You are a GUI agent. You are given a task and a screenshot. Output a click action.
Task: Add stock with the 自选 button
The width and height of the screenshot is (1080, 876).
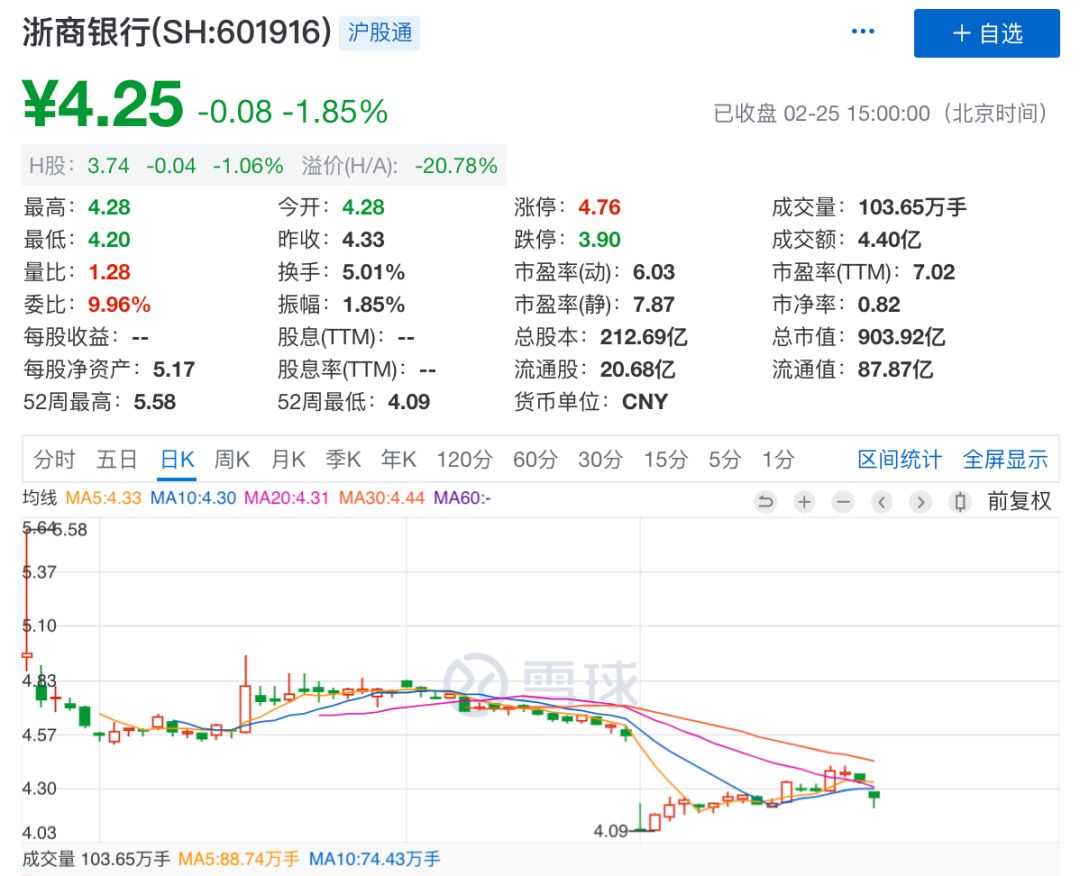tap(987, 34)
